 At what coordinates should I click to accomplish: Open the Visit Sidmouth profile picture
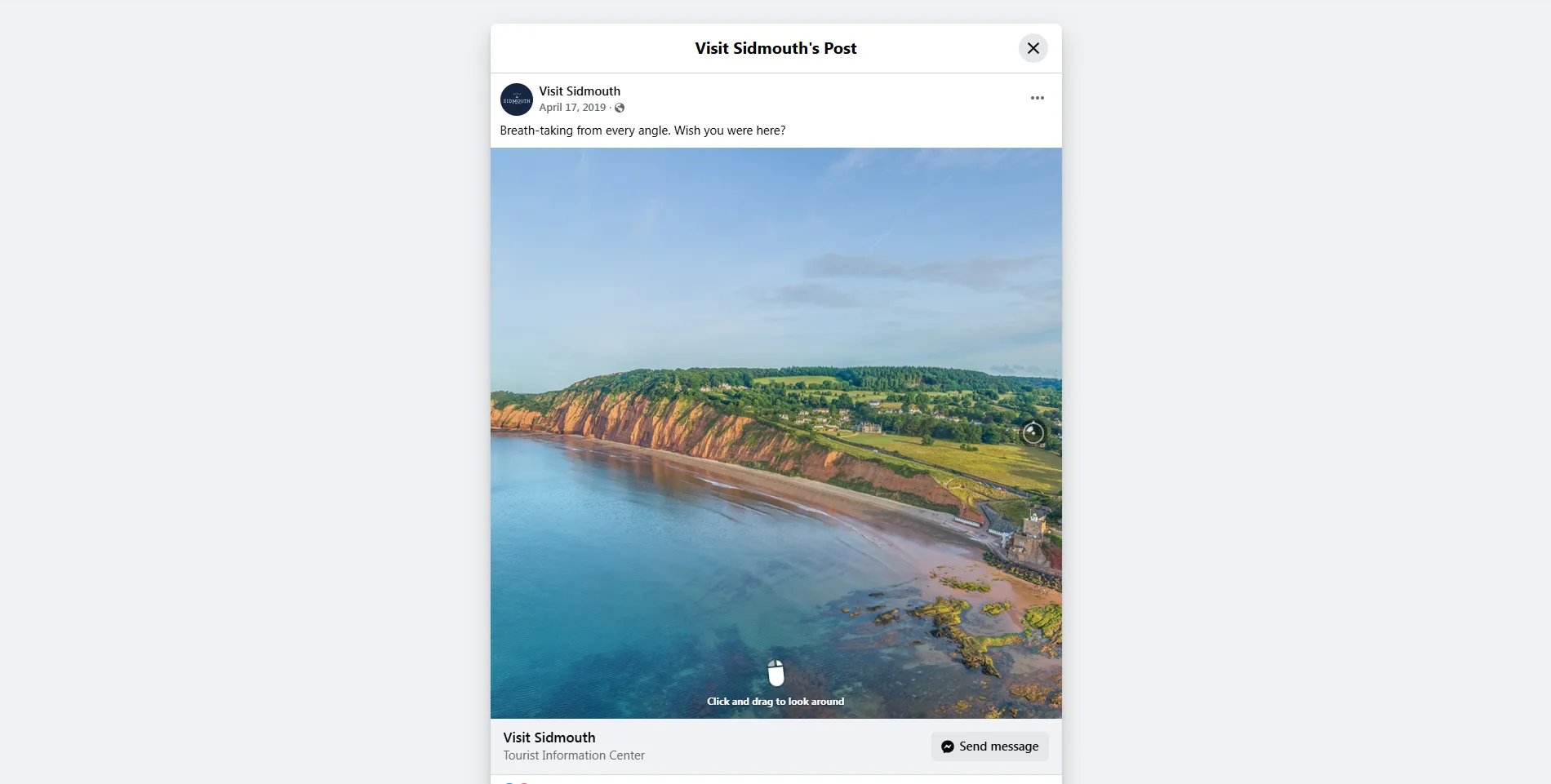pos(517,100)
